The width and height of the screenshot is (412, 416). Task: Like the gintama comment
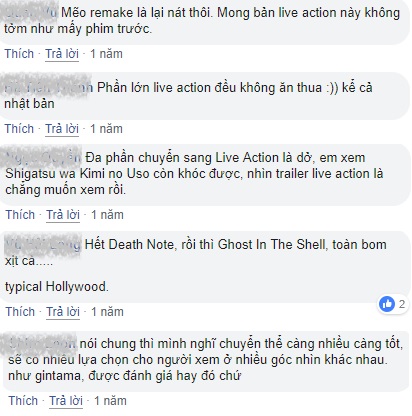(23, 400)
